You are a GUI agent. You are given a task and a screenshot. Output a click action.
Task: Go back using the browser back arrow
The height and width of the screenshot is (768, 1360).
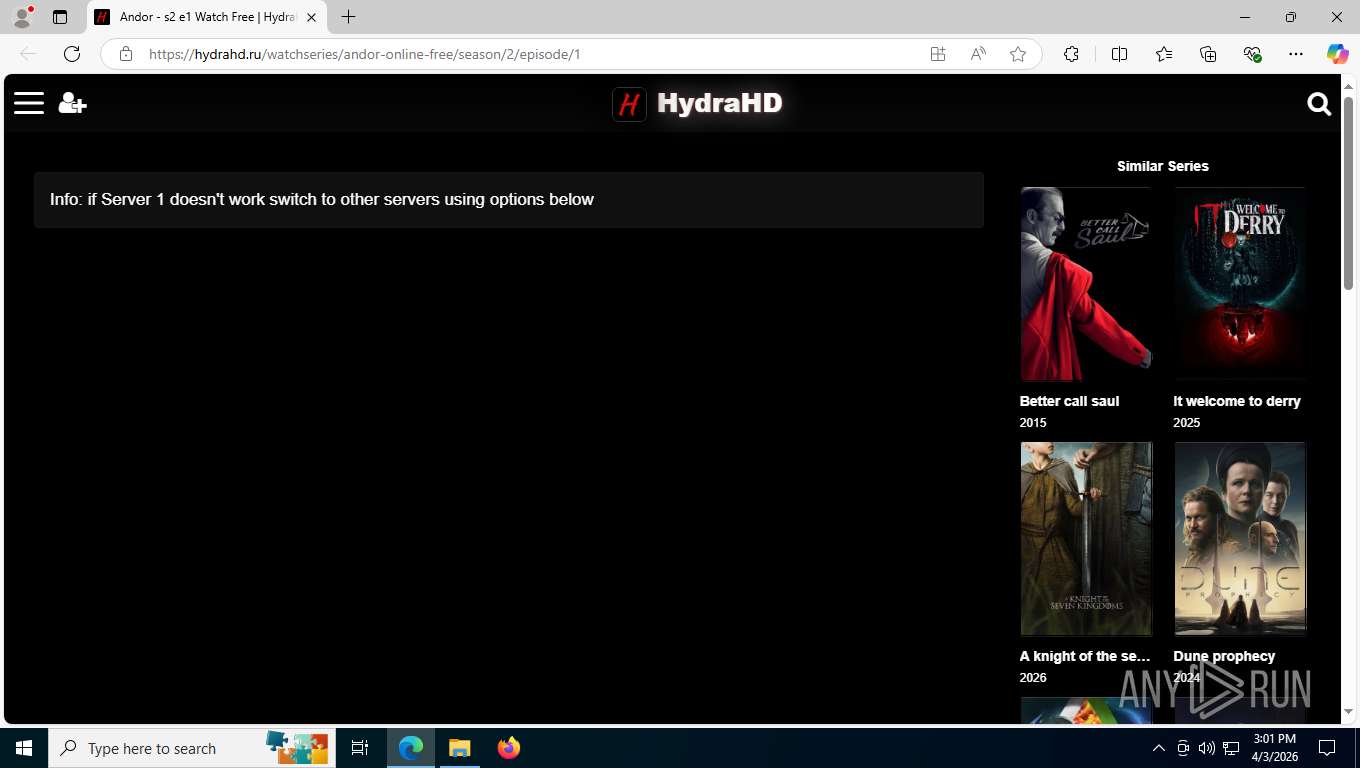point(28,54)
